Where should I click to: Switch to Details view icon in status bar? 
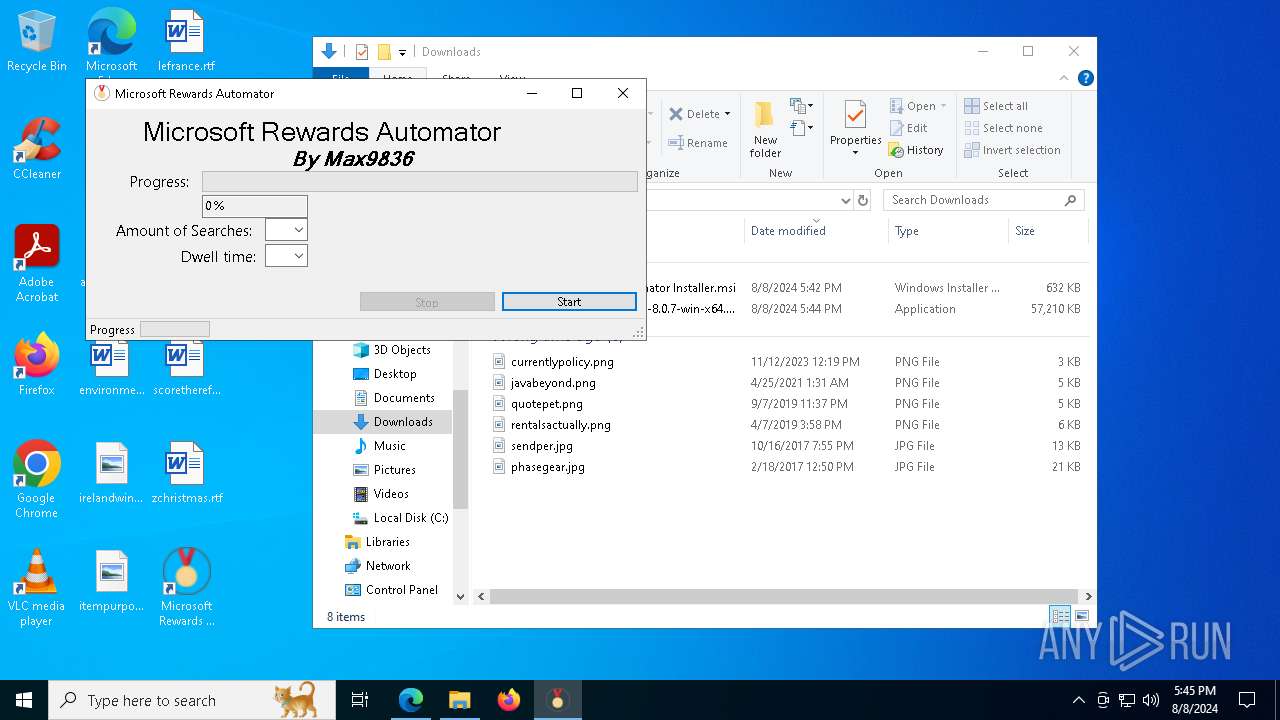1059,616
